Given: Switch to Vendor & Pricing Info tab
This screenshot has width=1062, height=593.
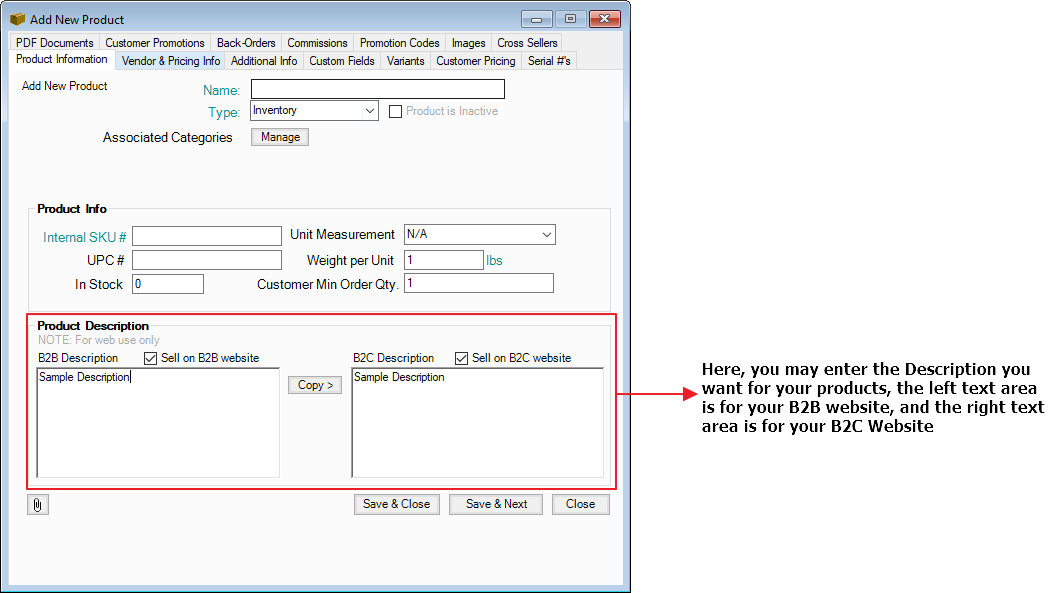Looking at the screenshot, I should point(170,61).
